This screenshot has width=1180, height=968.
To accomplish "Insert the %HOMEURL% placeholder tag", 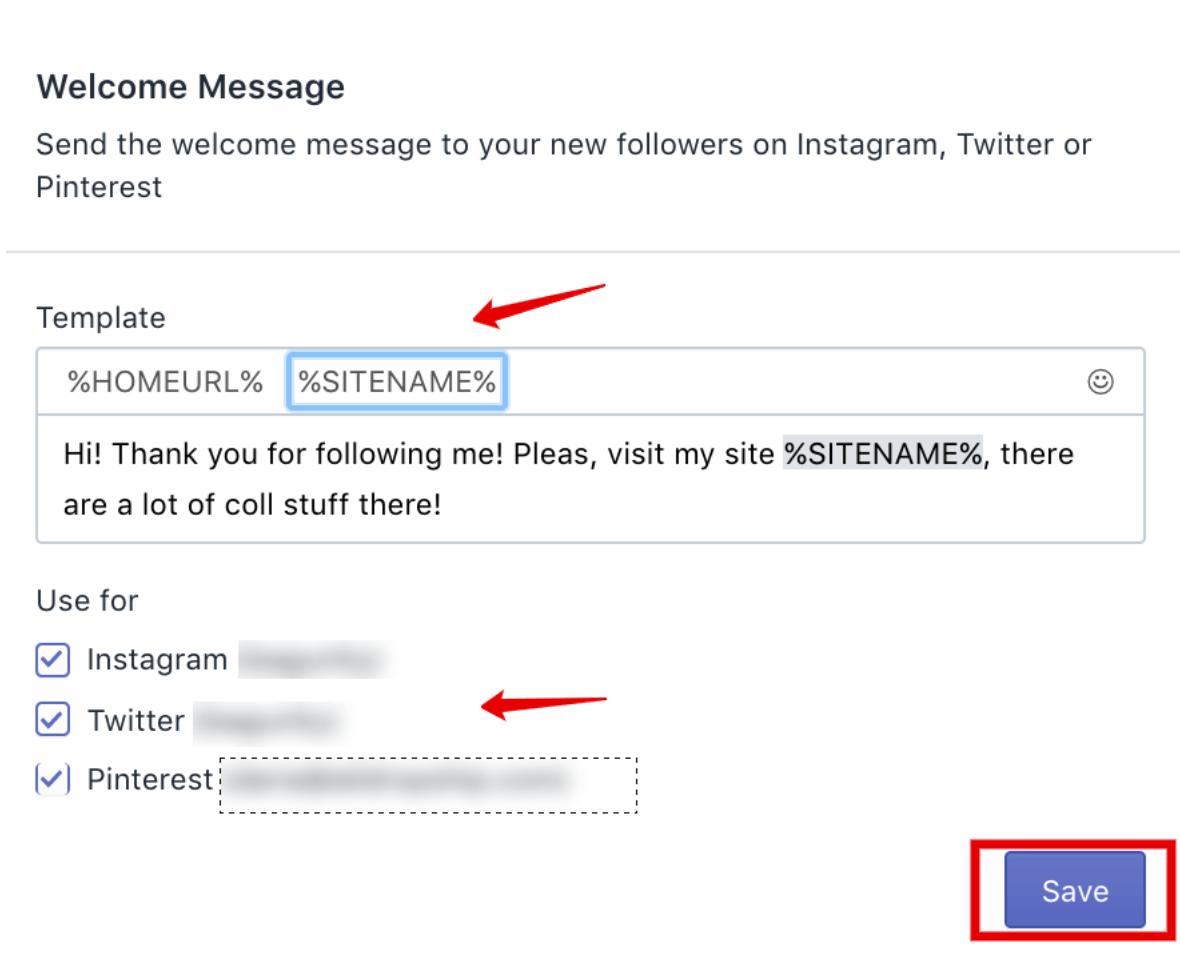I will [x=165, y=381].
